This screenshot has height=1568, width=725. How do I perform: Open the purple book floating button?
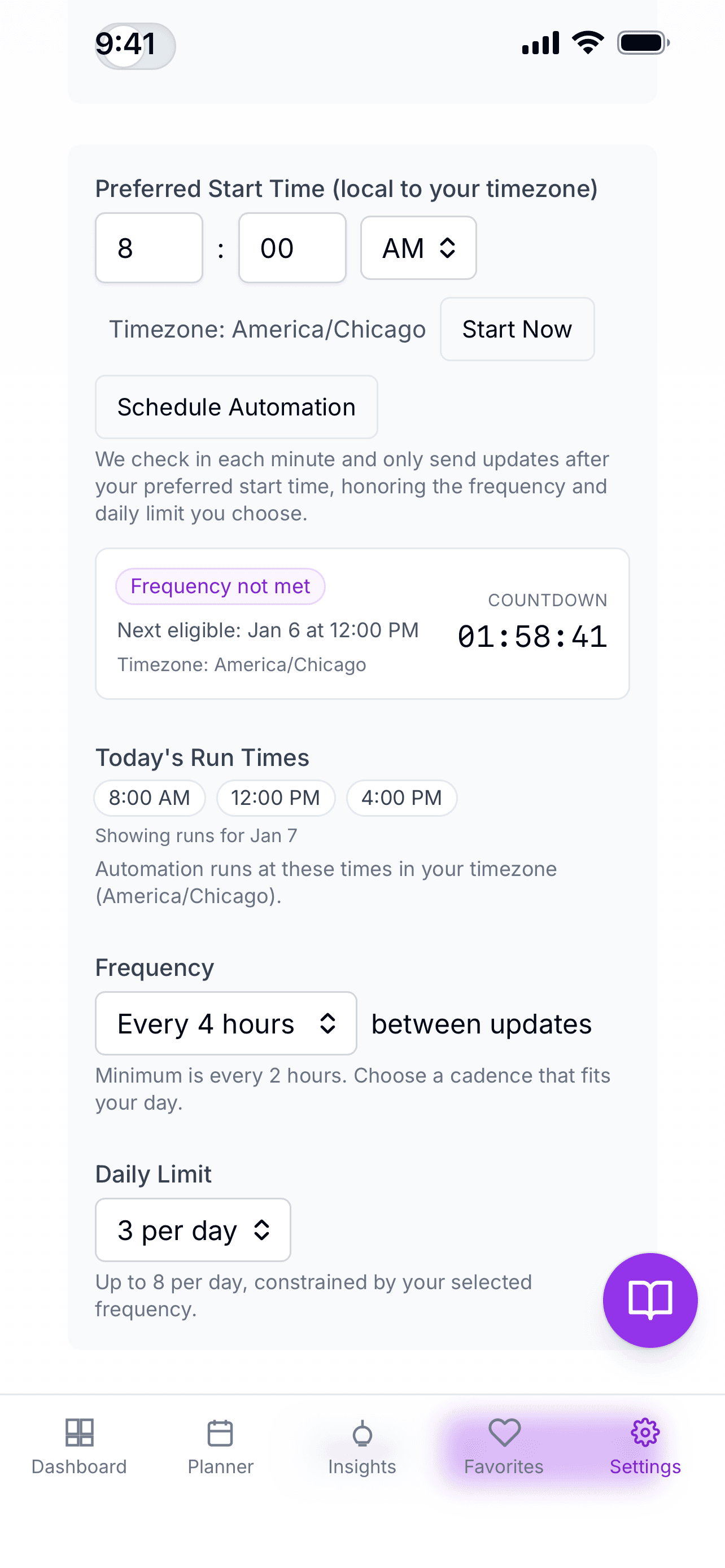(650, 1299)
